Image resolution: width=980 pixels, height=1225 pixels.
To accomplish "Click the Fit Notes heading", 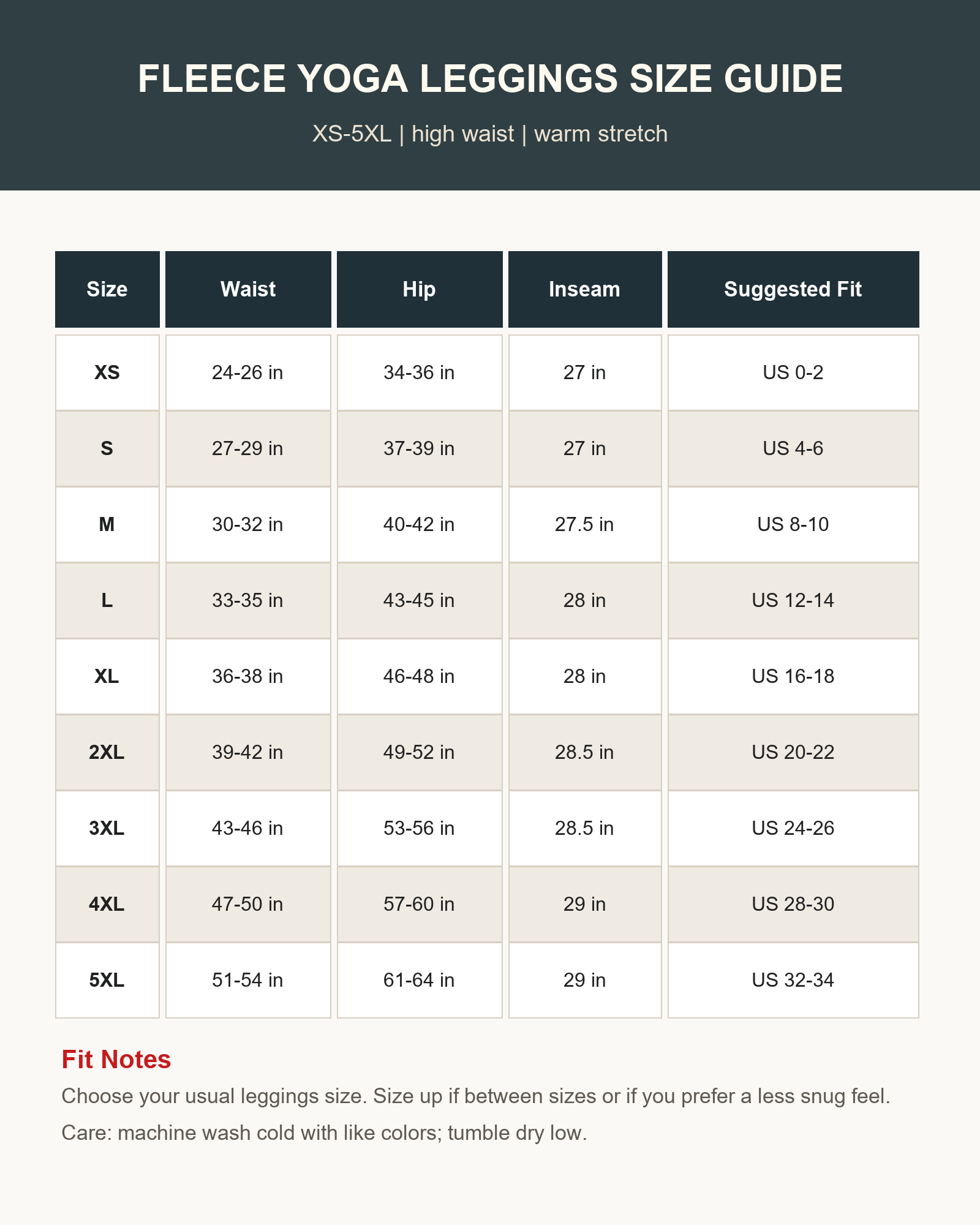I will point(116,1060).
